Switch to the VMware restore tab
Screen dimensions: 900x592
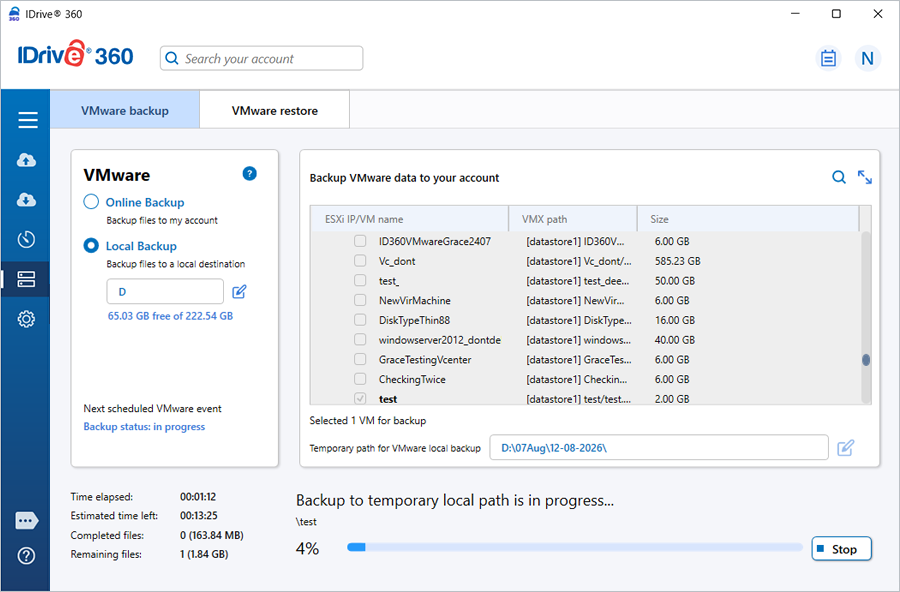274,110
